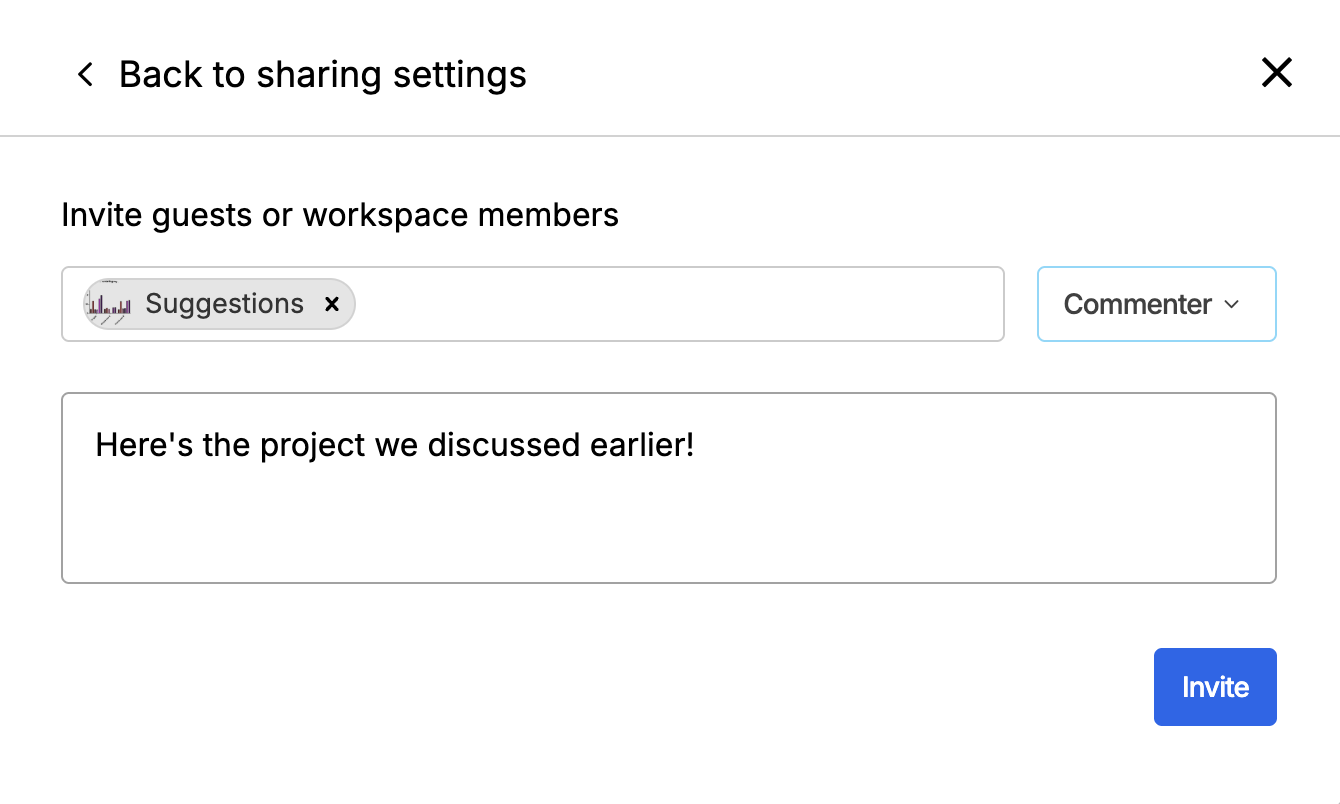Click the back chevron arrow icon
Viewport: 1340px width, 804px height.
85,75
